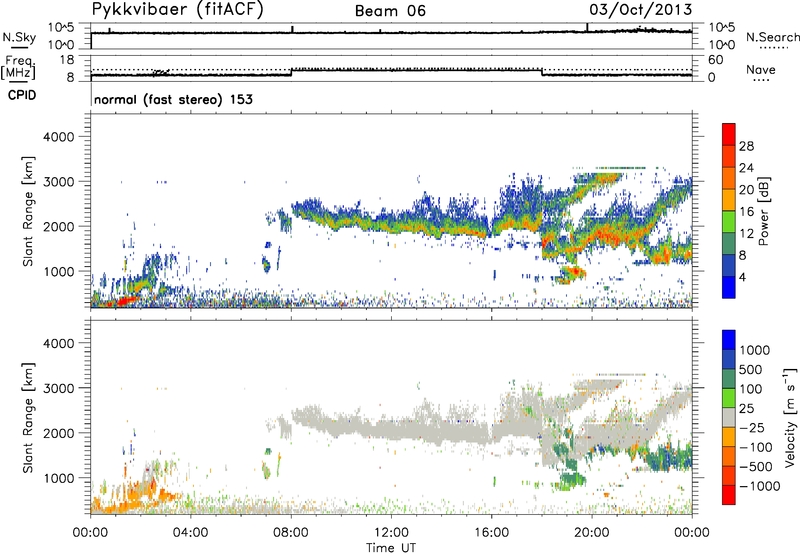Click 'normal (fast stereo) 153' text
The height and width of the screenshot is (554, 800).
173,99
